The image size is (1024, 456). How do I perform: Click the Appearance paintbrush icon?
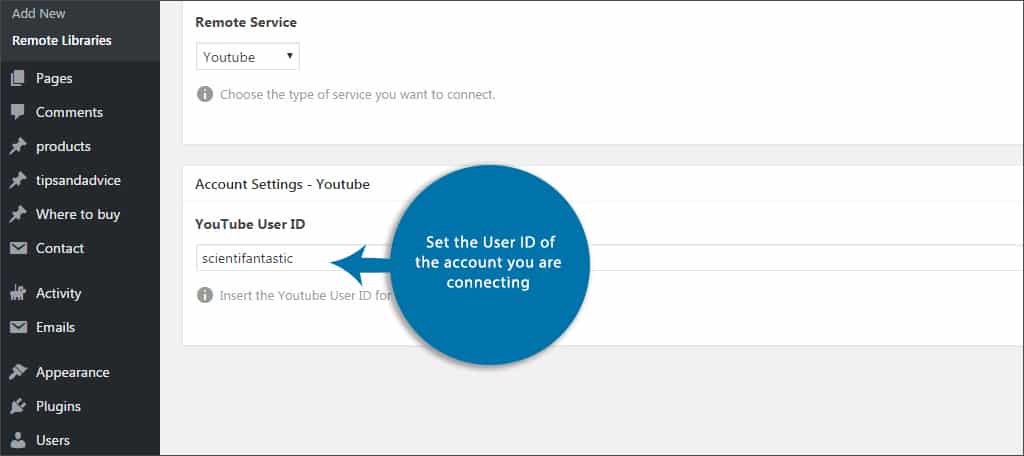coord(18,372)
